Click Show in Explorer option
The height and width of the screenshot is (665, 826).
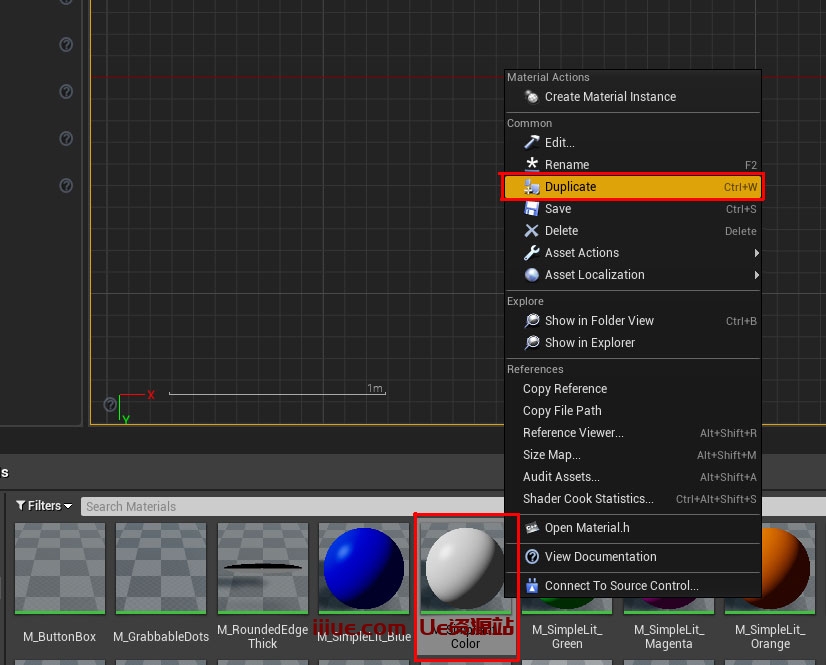click(589, 343)
